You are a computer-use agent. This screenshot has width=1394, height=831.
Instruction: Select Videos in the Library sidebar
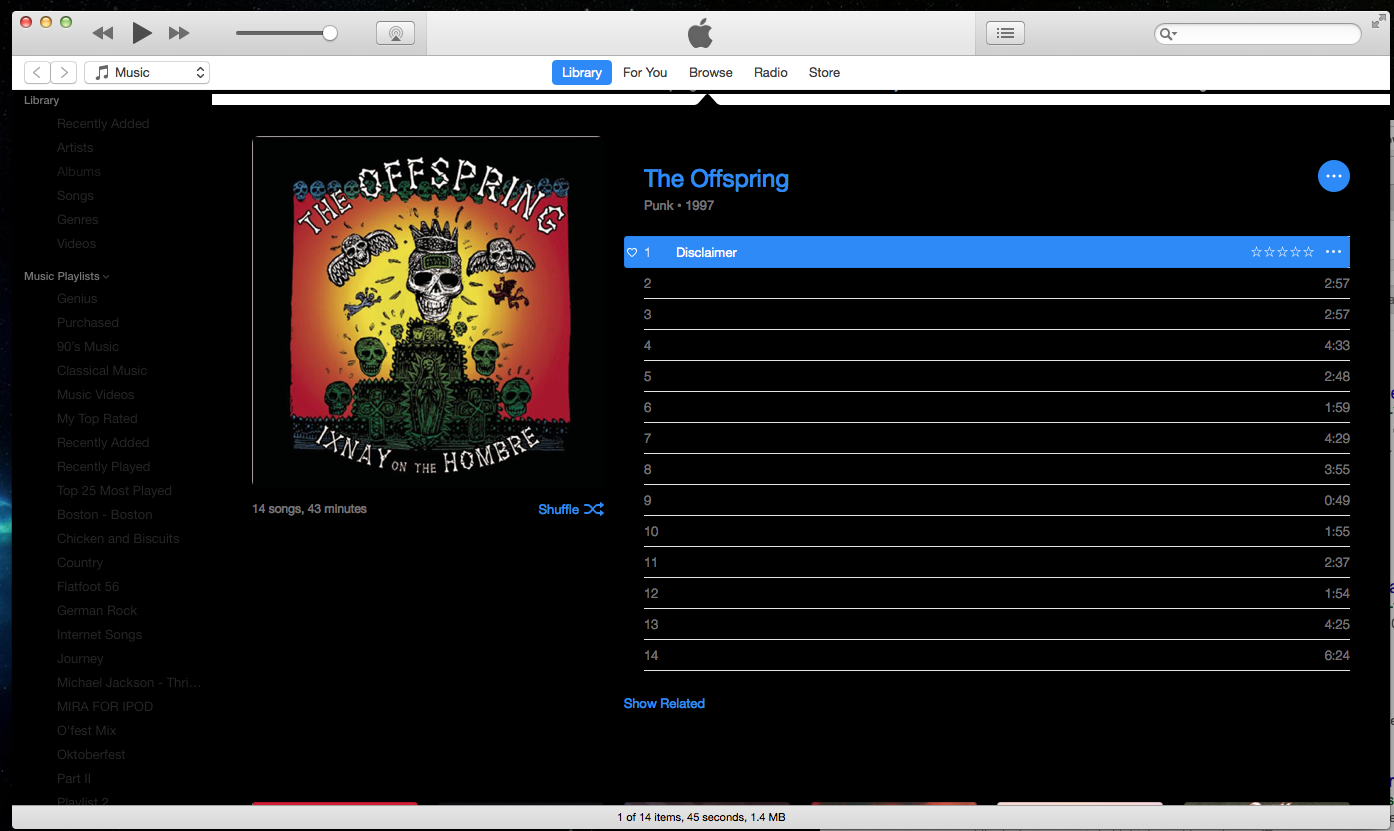click(77, 244)
